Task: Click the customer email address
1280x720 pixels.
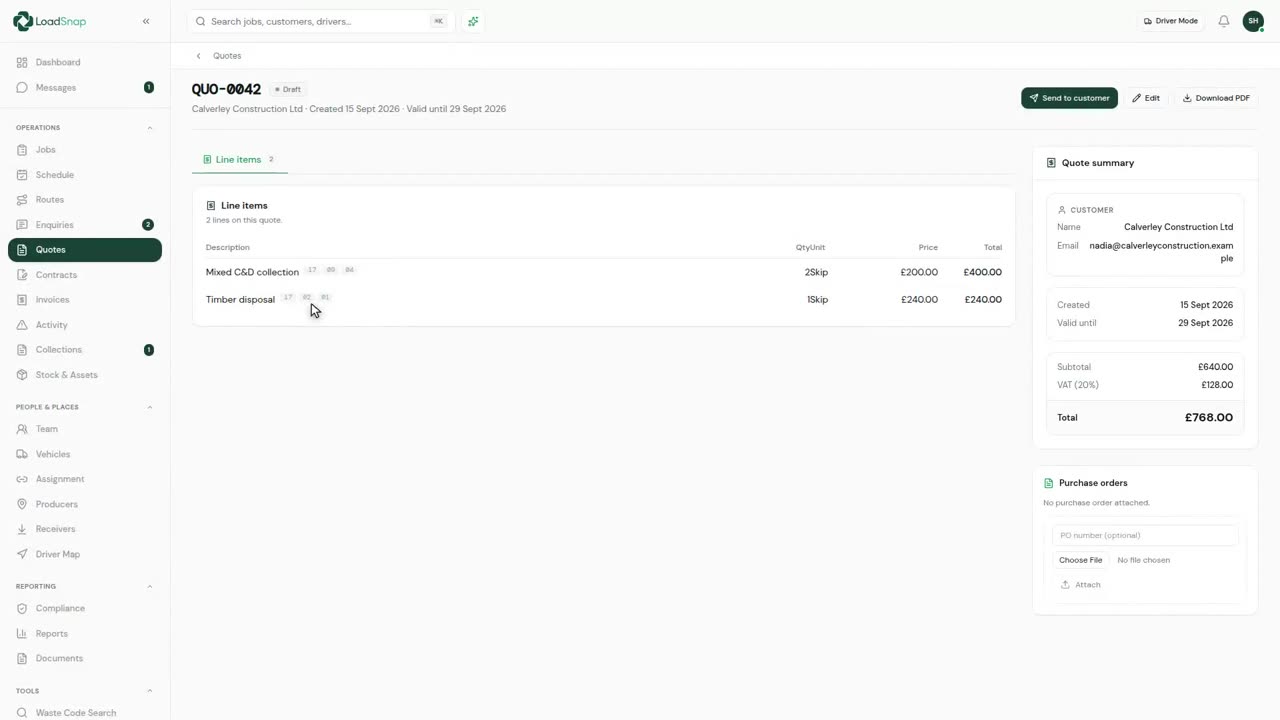Action: tap(1161, 252)
